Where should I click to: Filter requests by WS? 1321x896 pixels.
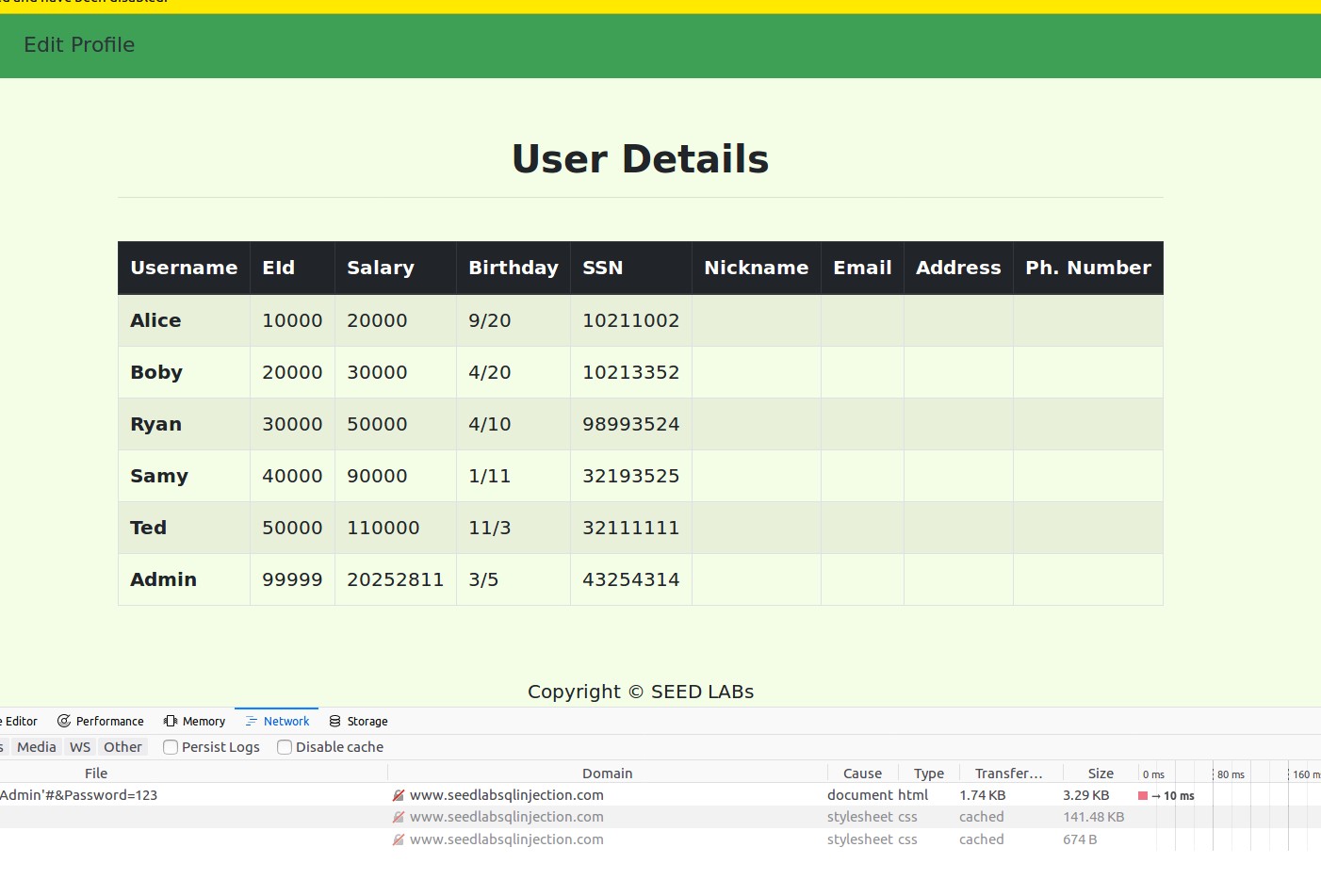(x=80, y=747)
